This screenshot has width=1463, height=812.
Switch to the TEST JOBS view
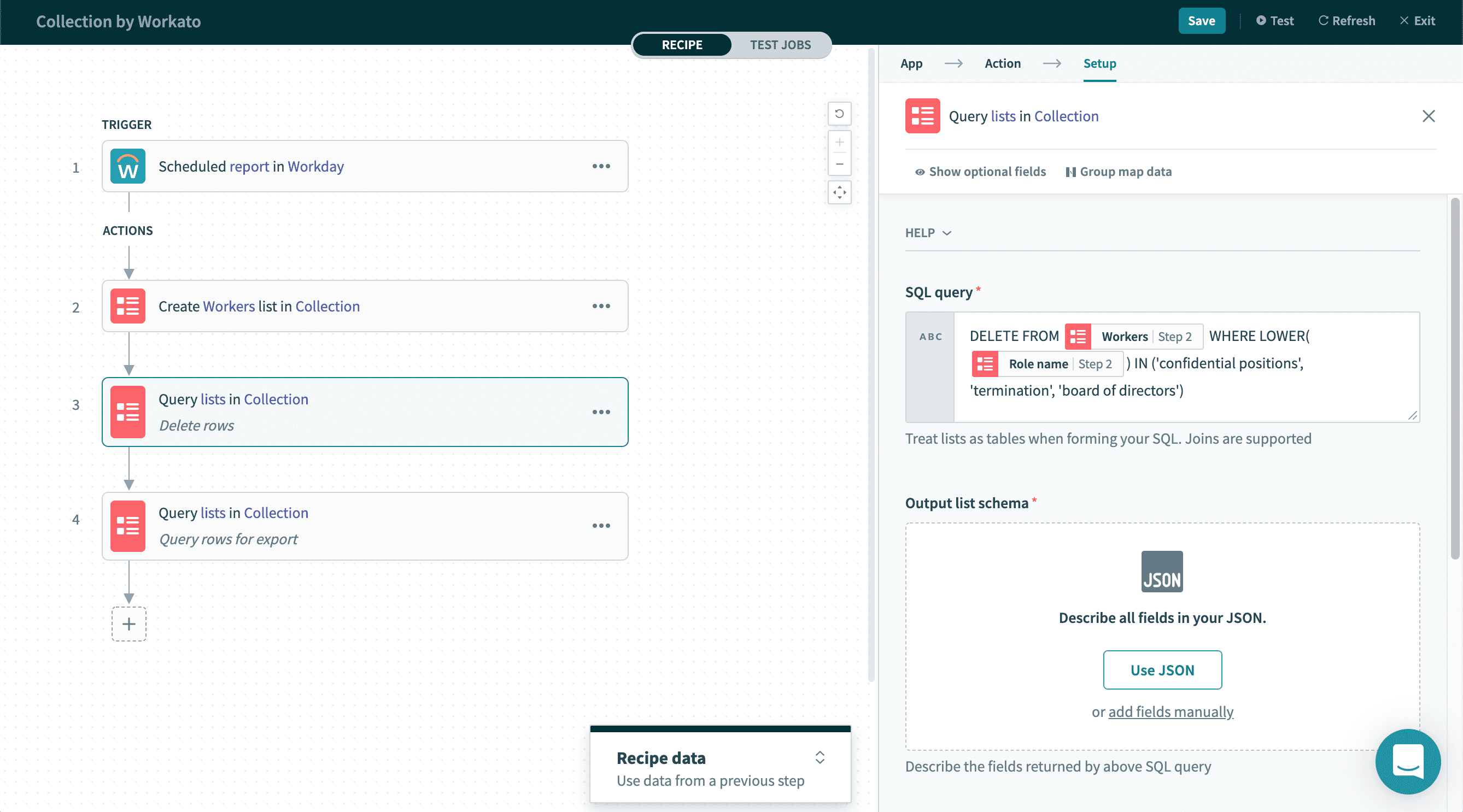(x=780, y=45)
